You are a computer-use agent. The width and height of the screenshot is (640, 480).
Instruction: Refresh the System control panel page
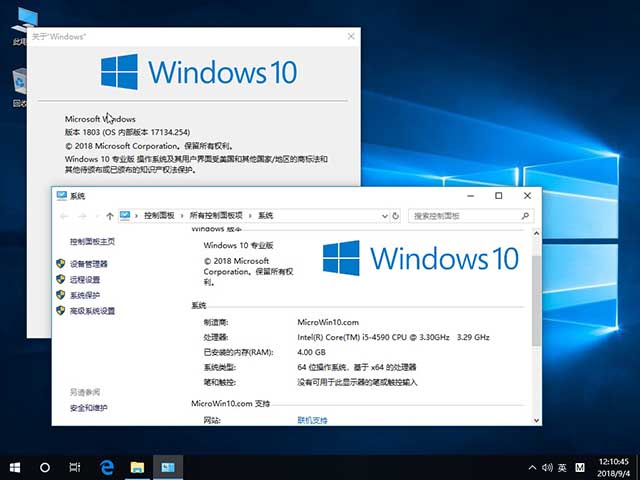(396, 215)
